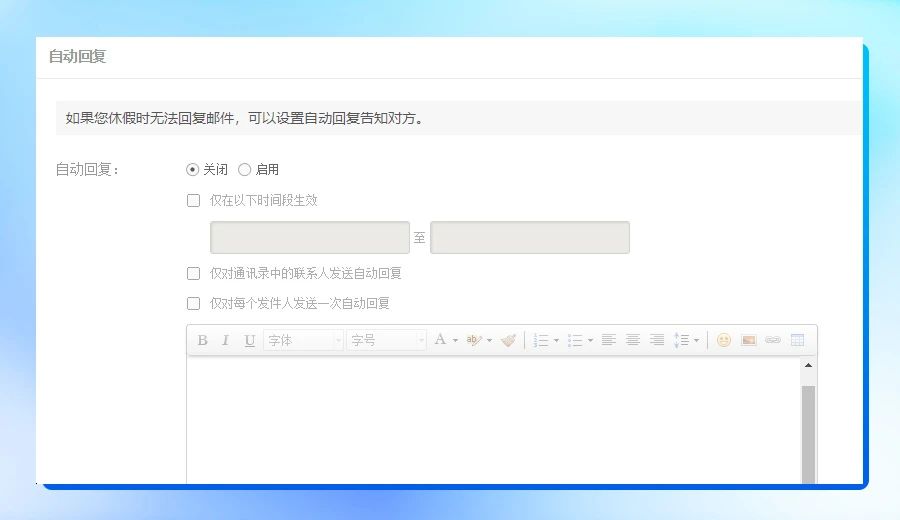Click the start time input field
900x520 pixels.
click(309, 238)
